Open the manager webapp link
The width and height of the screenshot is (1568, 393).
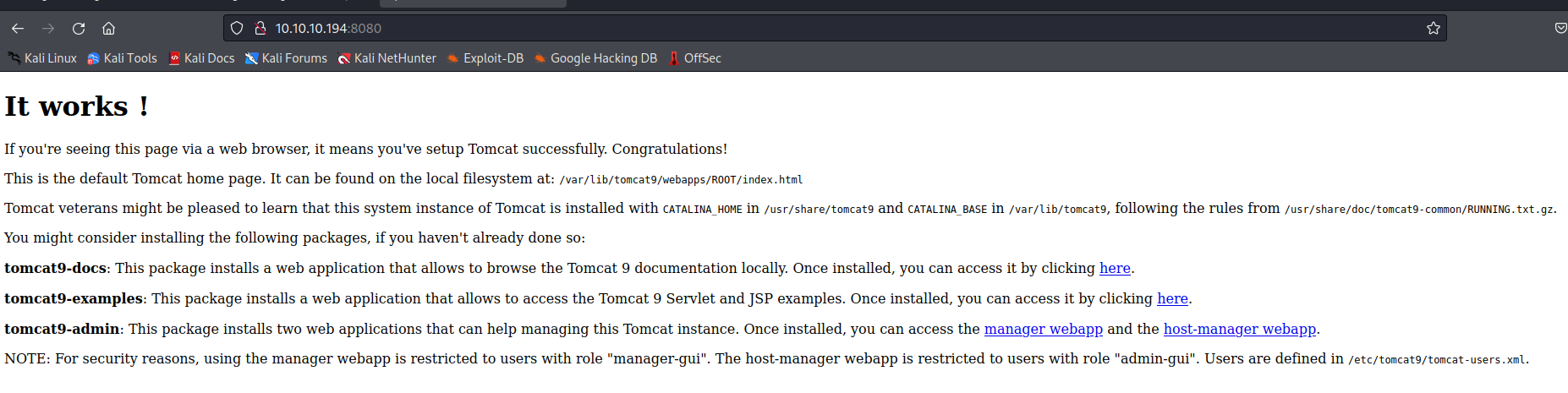[1043, 330]
